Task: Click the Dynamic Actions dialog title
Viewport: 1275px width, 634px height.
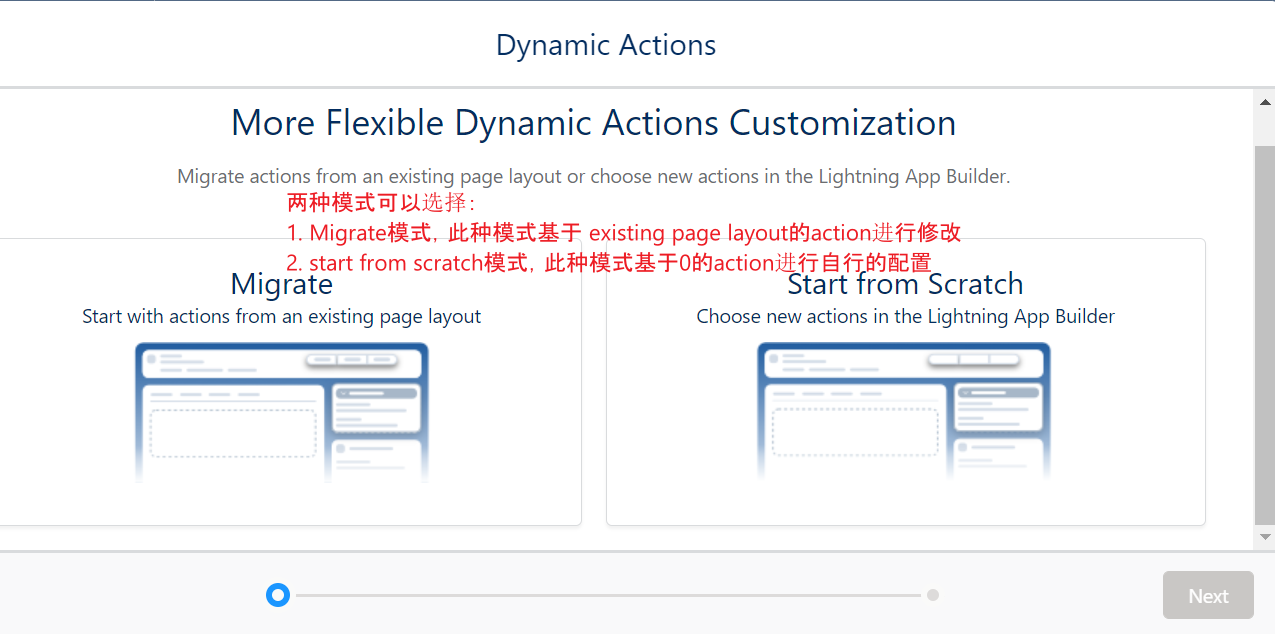Action: pos(606,45)
